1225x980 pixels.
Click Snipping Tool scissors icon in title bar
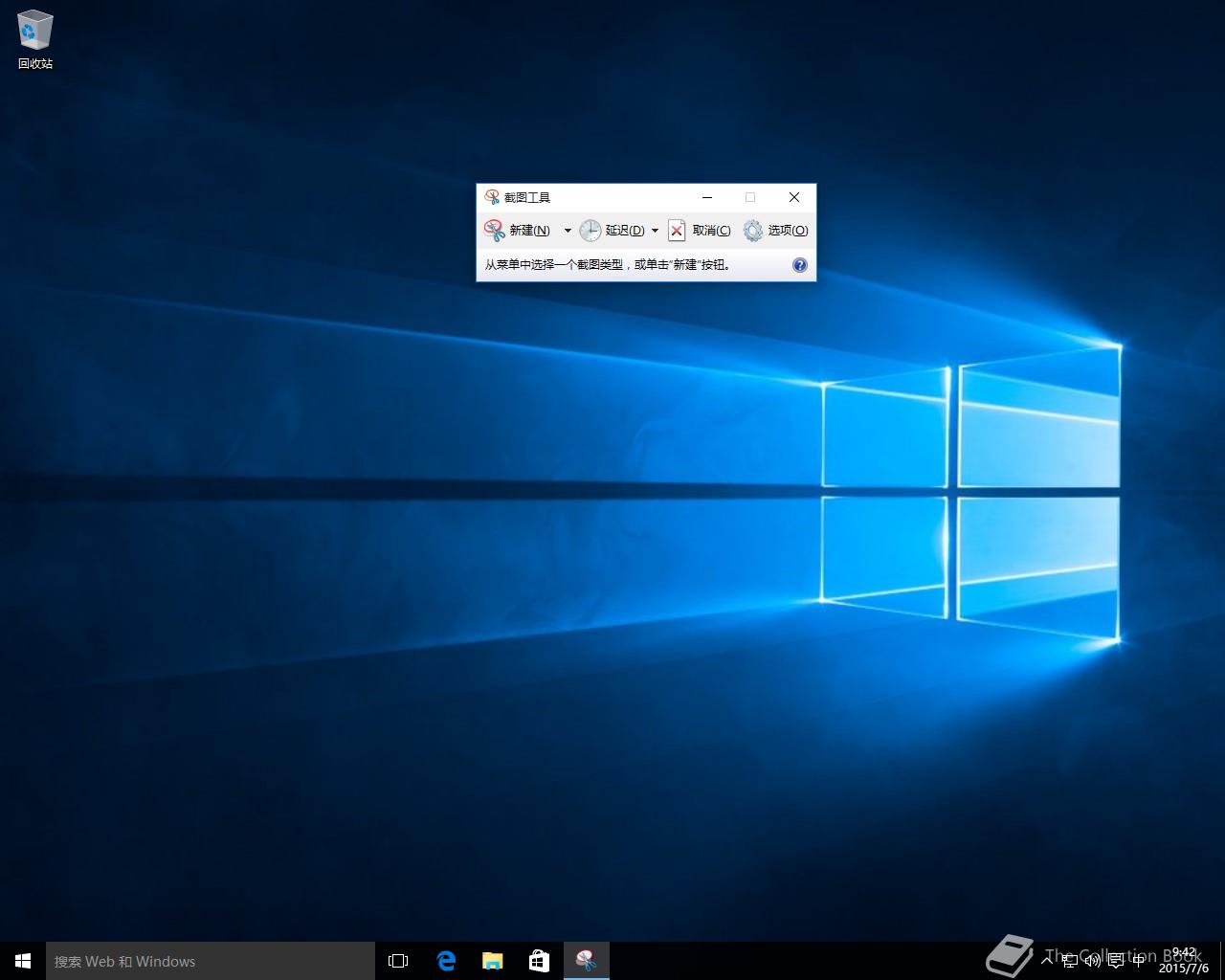(x=492, y=197)
